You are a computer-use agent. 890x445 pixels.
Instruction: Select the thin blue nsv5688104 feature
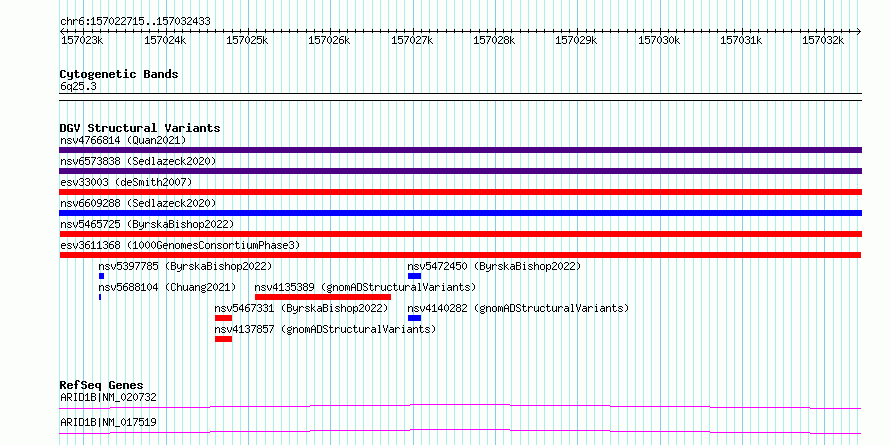coord(100,297)
